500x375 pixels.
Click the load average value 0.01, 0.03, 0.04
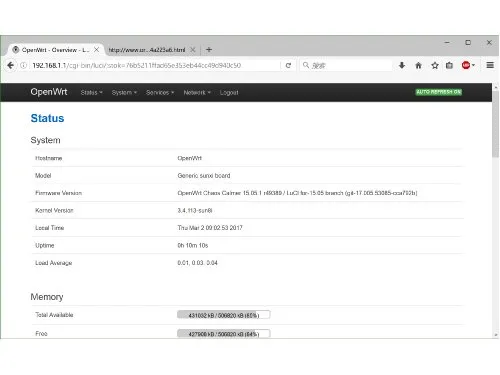point(197,263)
